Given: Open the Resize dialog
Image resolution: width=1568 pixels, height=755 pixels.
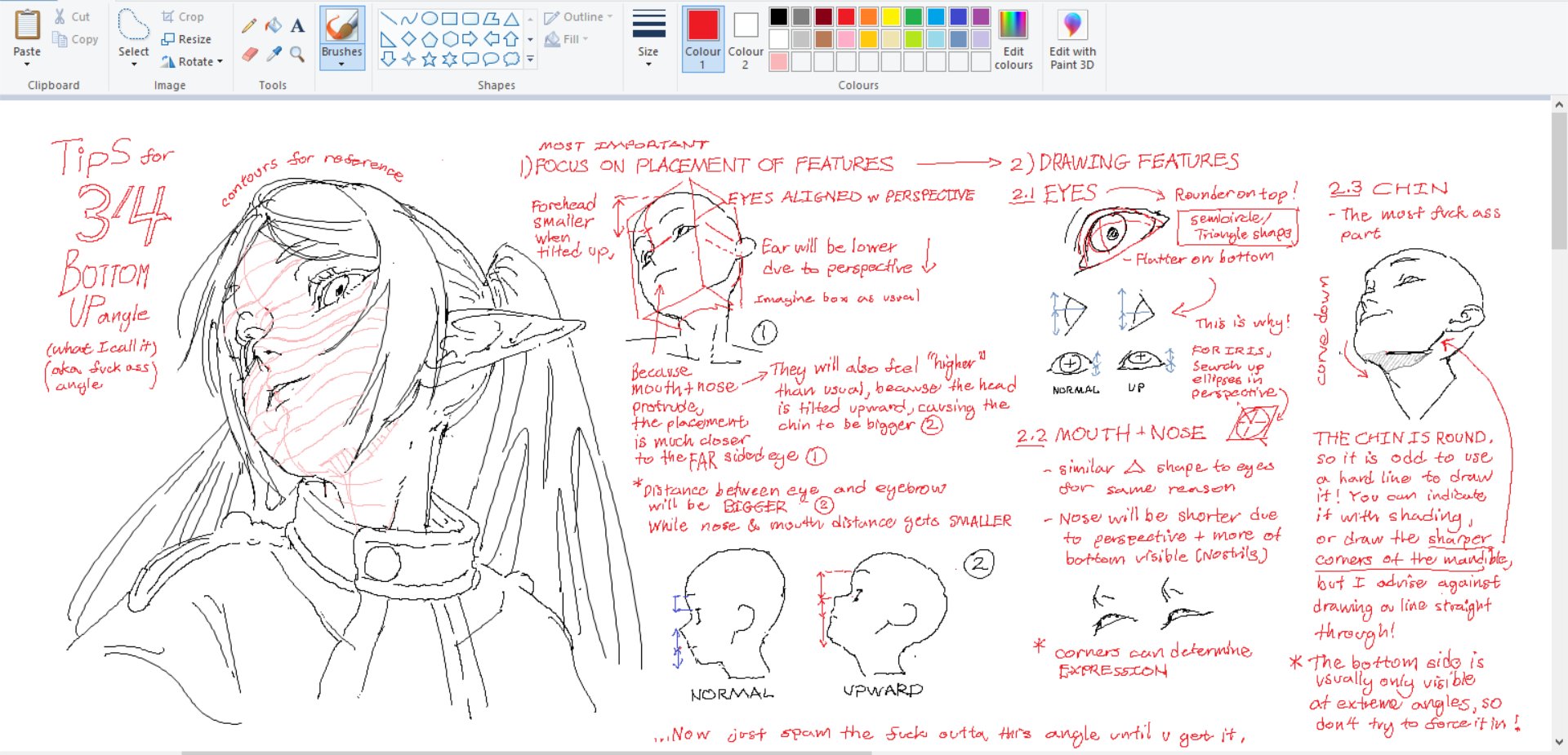Looking at the screenshot, I should point(186,39).
